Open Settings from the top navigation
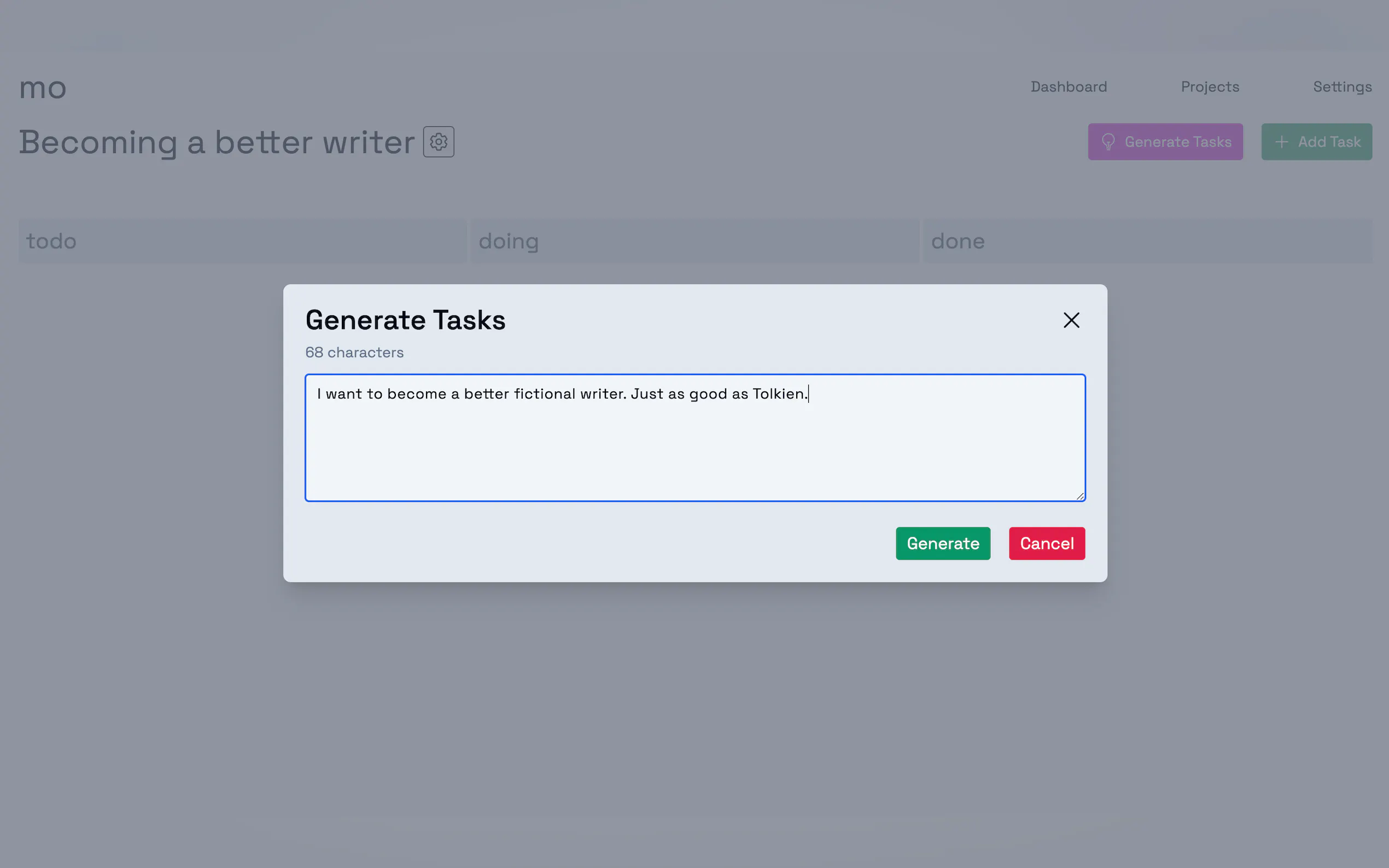Viewport: 1389px width, 868px height. tap(1342, 87)
